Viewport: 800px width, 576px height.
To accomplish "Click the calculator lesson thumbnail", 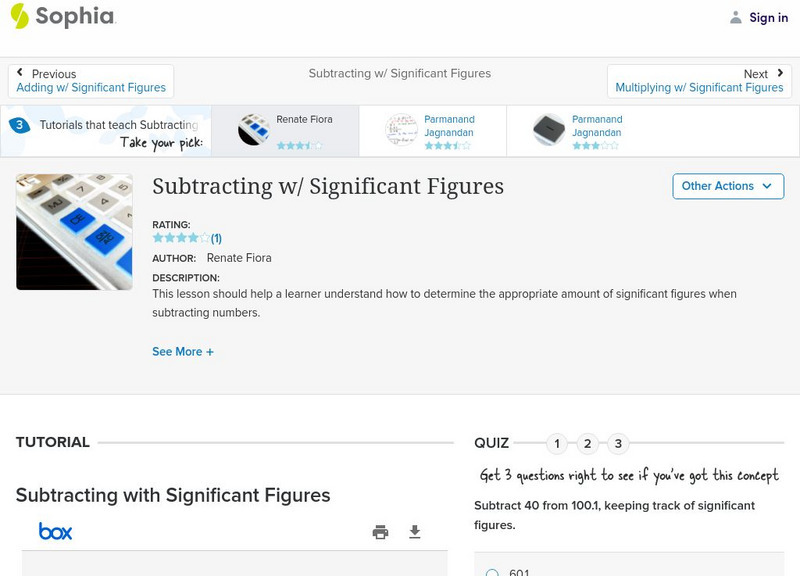I will 74,232.
